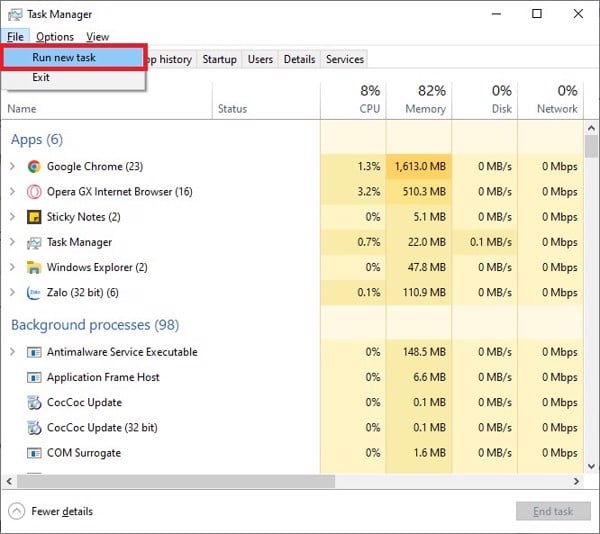Switch to the Details tab
Screen dimensions: 600x534
click(299, 59)
